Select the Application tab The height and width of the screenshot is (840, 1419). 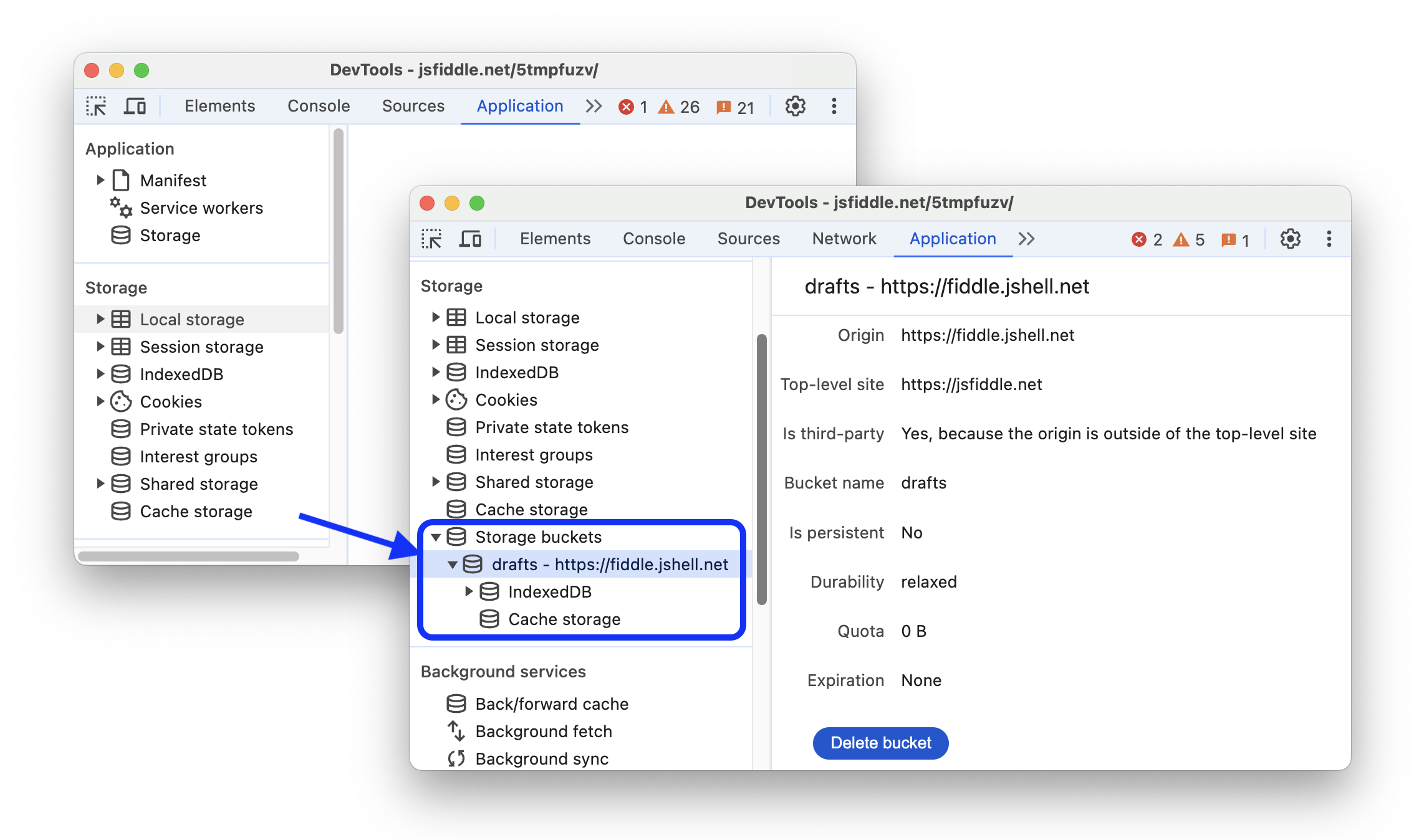[x=952, y=238]
